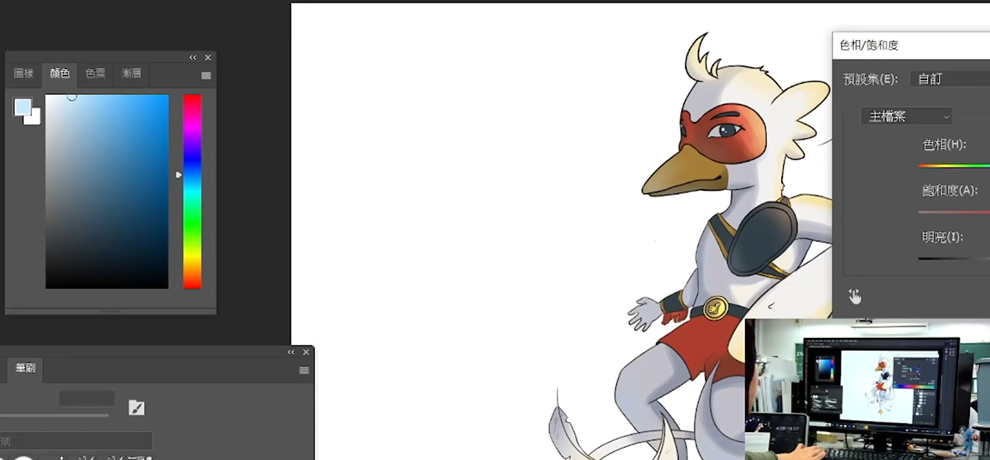
Task: Activate the hand targeted-adjustment tool icon
Action: [x=855, y=296]
